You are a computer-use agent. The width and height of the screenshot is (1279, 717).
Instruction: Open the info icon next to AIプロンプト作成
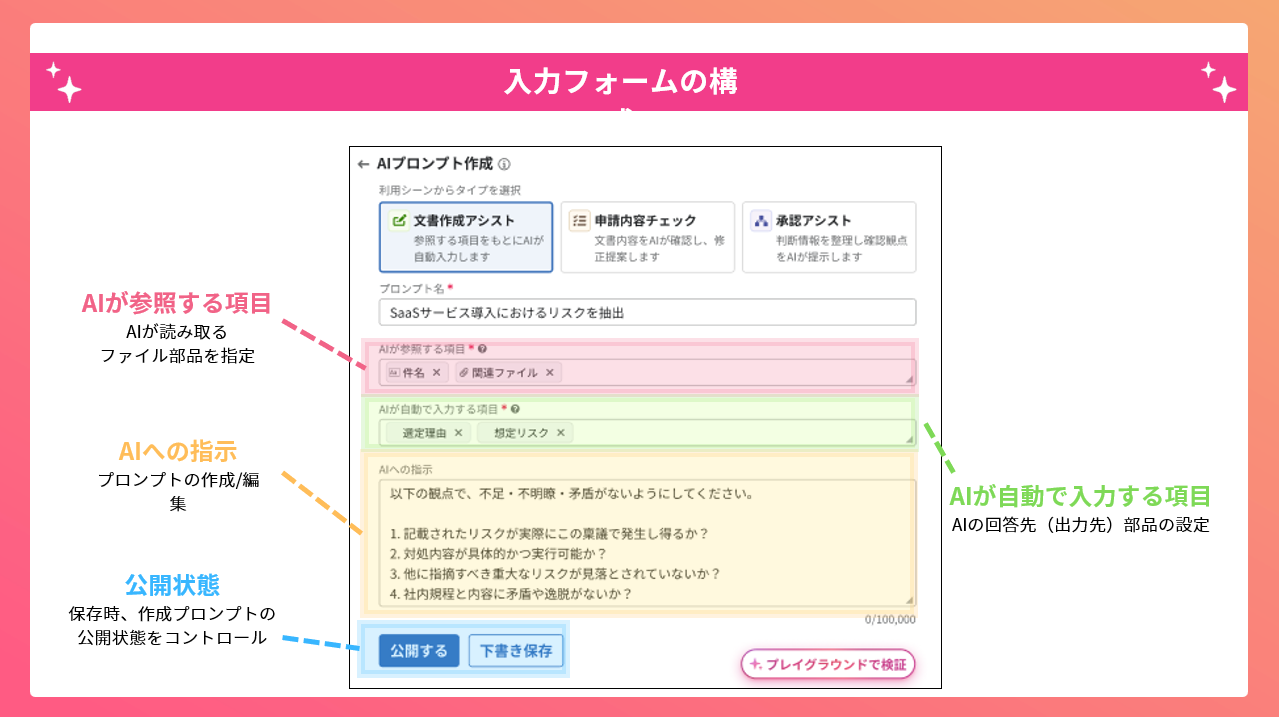tap(504, 164)
